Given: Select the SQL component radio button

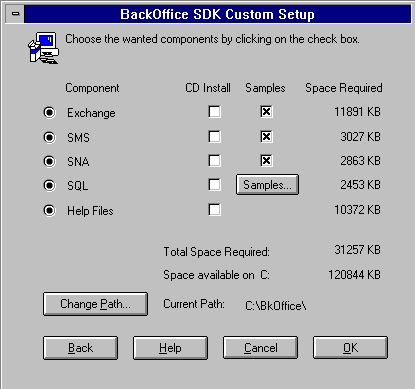Looking at the screenshot, I should (x=50, y=185).
